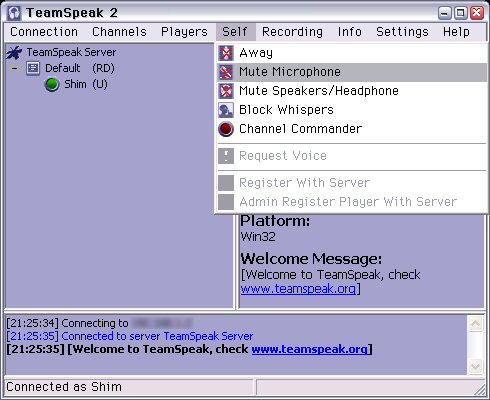This screenshot has width=490, height=400.
Task: Open the Players menu
Action: pos(184,32)
